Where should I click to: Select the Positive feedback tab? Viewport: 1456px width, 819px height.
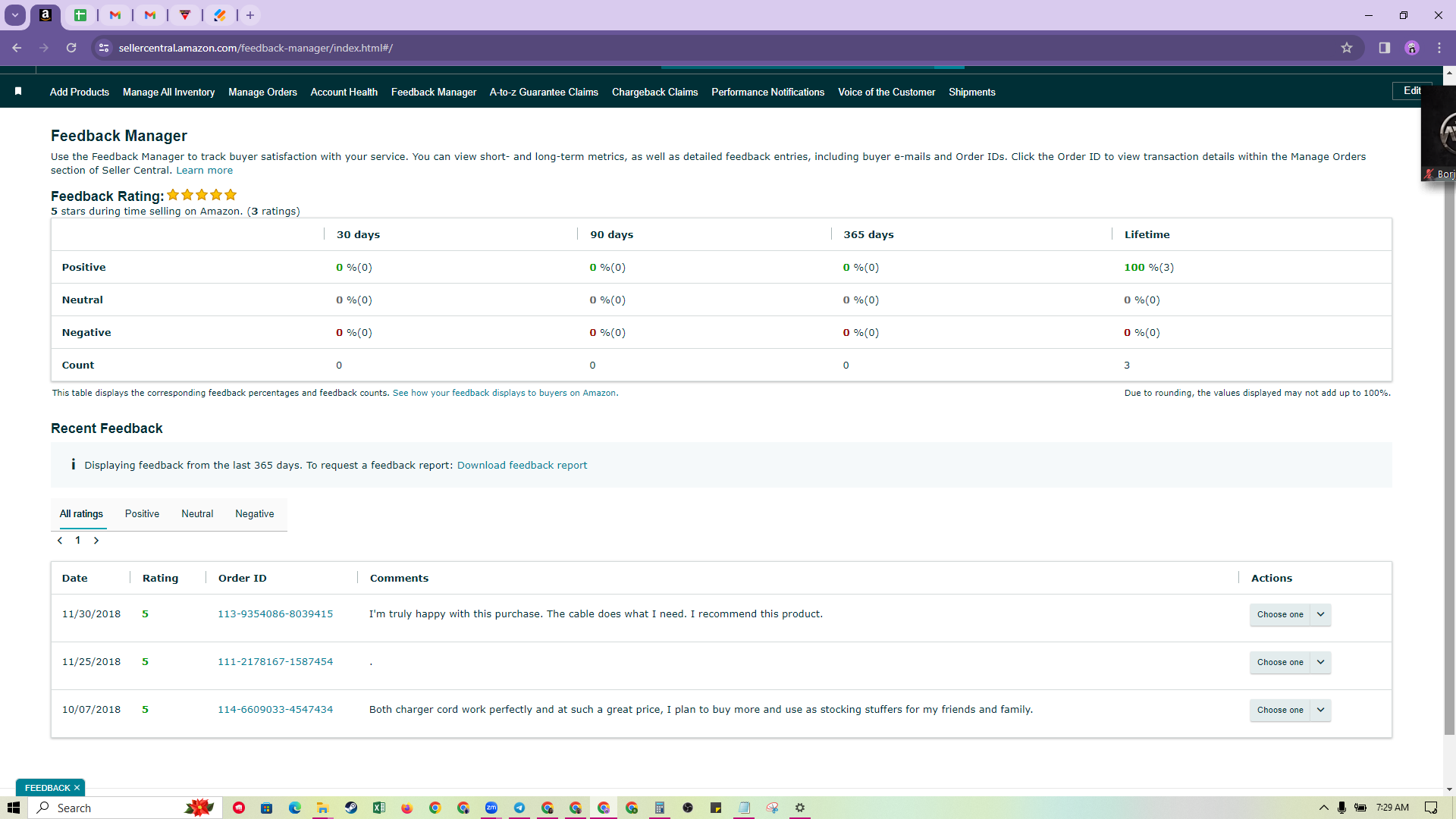pos(142,514)
